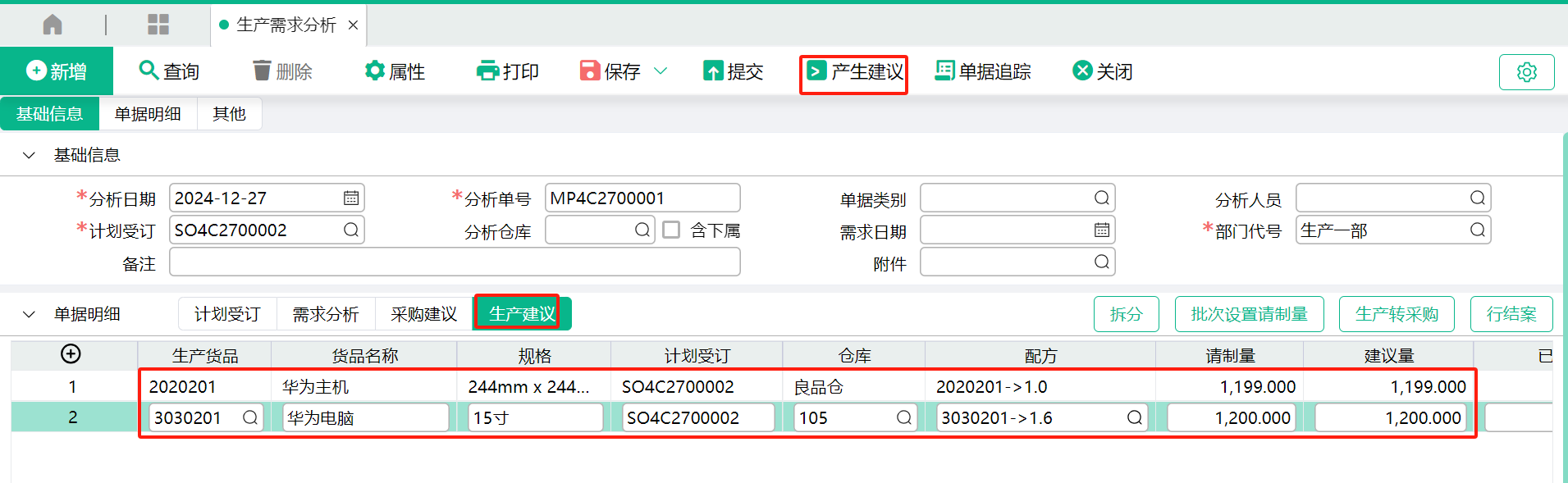Open the 分析仓库 lookup icon
1568x483 pixels.
pyautogui.click(x=642, y=230)
